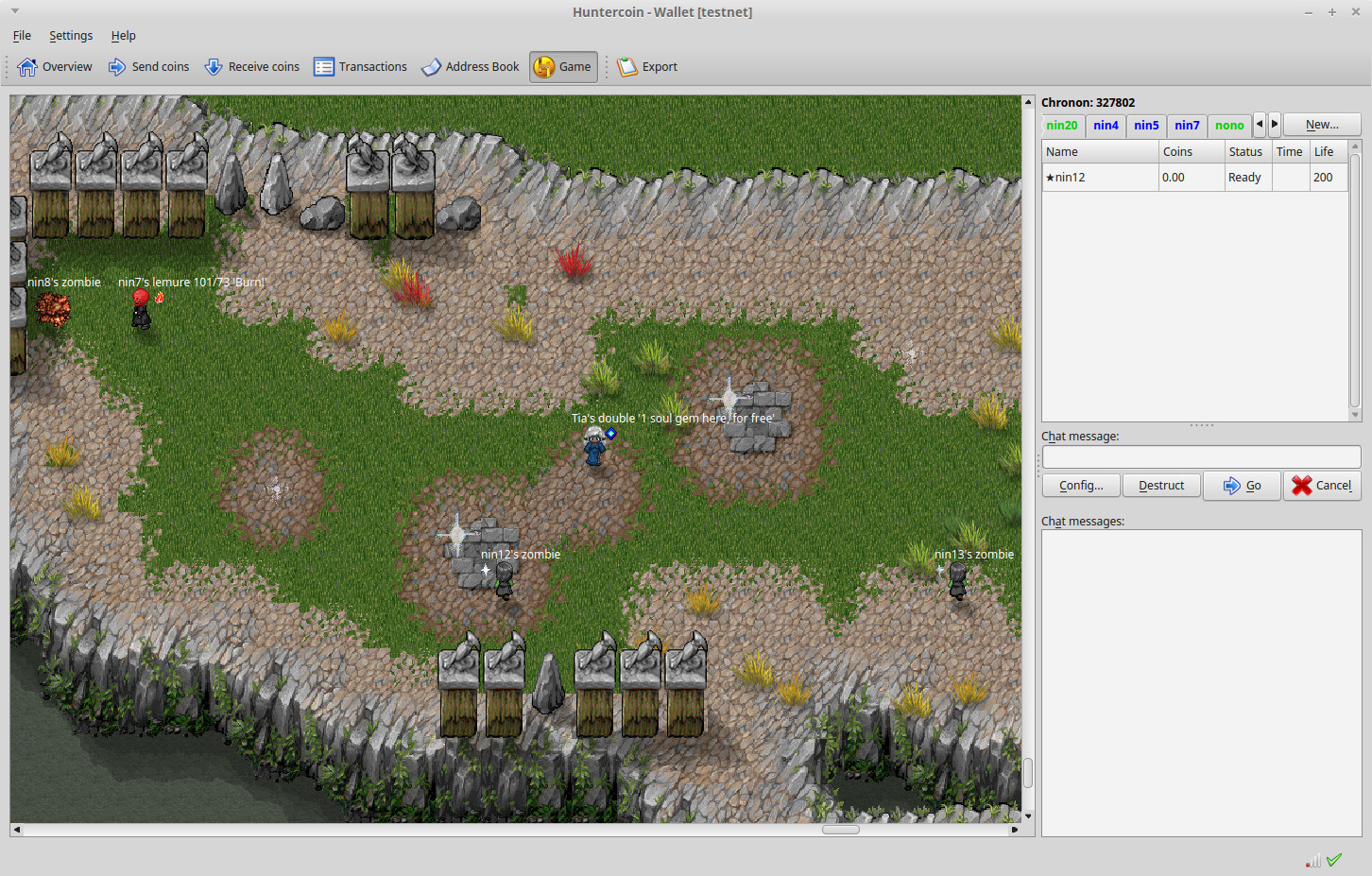
Task: Click the Ready status cell
Action: (x=1248, y=178)
